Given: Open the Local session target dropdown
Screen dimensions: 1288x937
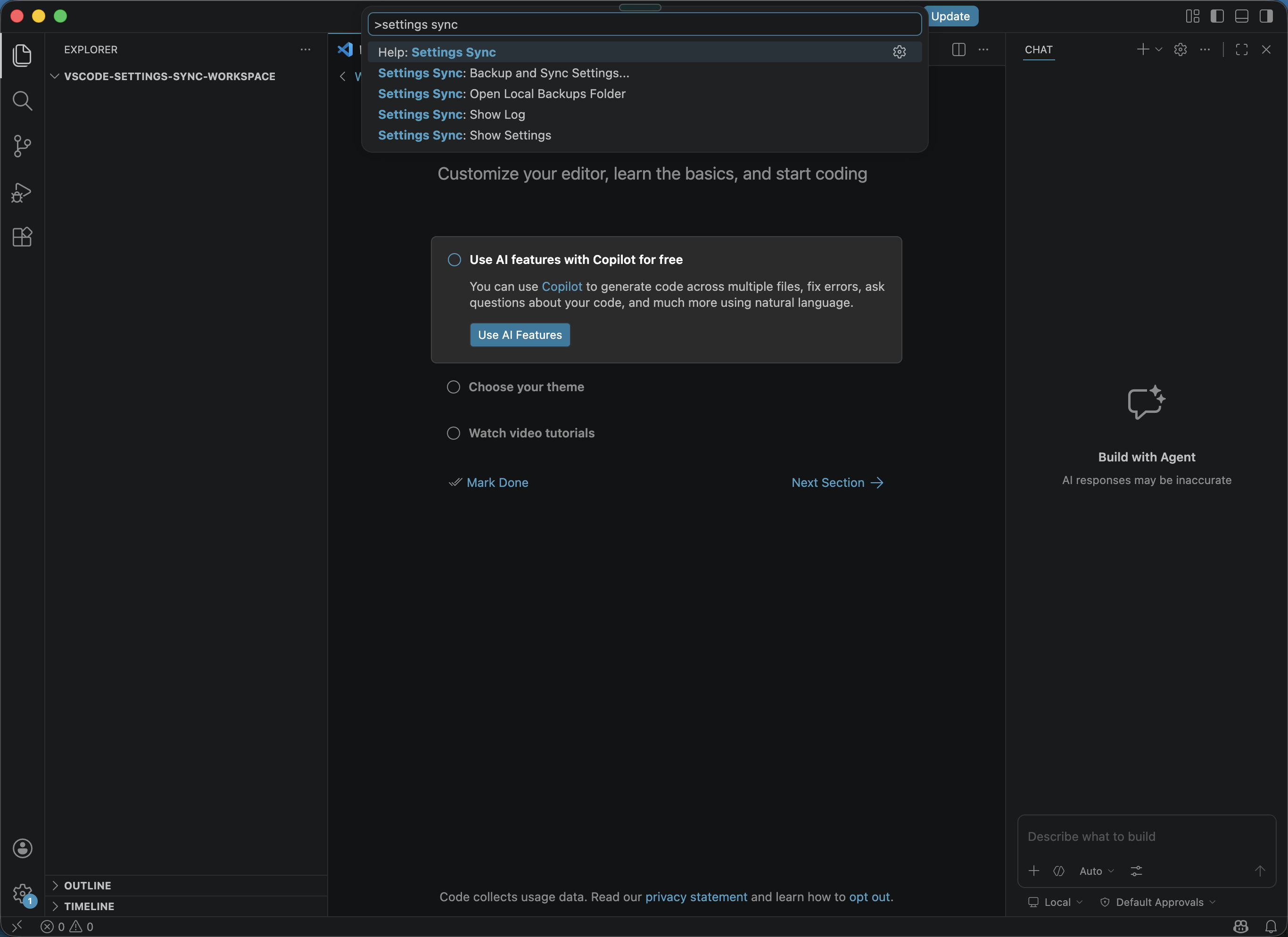Looking at the screenshot, I should coord(1056,903).
